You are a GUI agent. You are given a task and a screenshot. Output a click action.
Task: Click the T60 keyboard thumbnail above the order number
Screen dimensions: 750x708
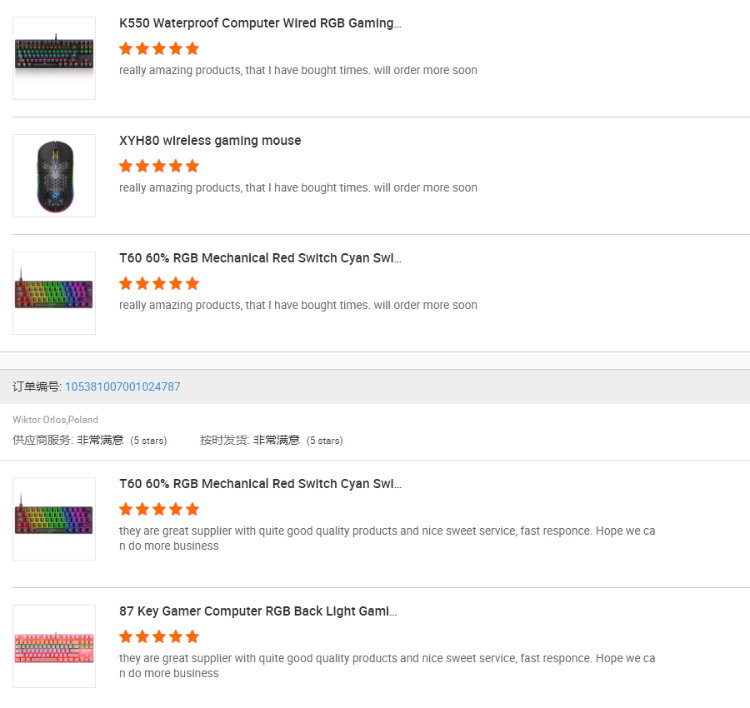click(54, 293)
